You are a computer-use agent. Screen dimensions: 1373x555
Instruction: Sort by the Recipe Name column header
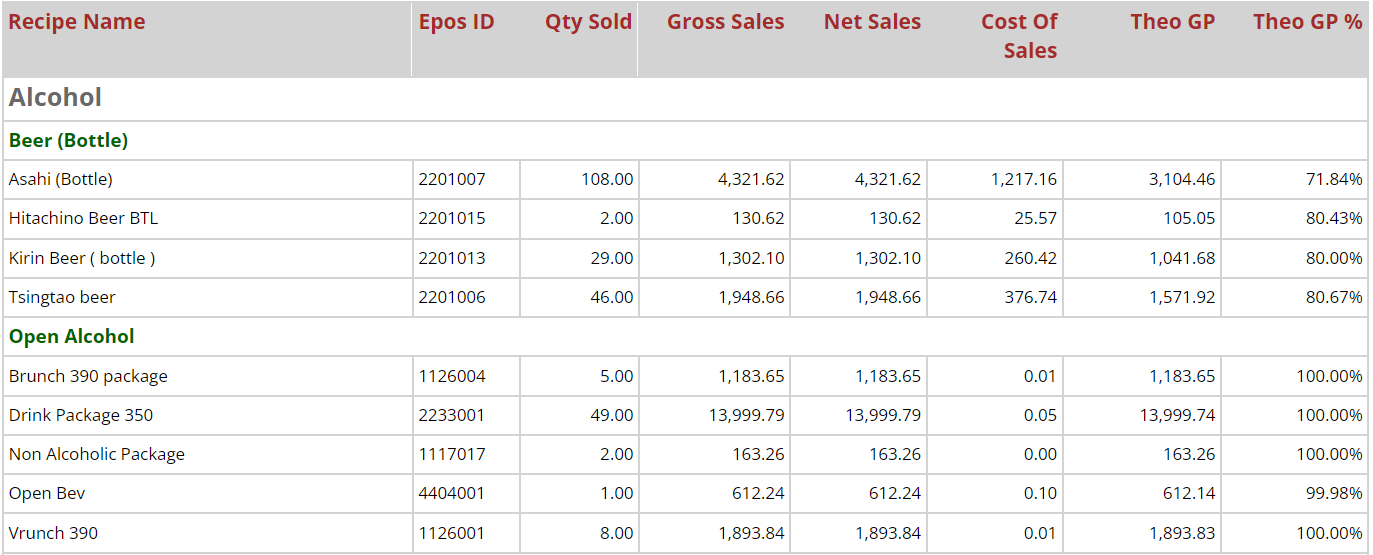point(77,22)
